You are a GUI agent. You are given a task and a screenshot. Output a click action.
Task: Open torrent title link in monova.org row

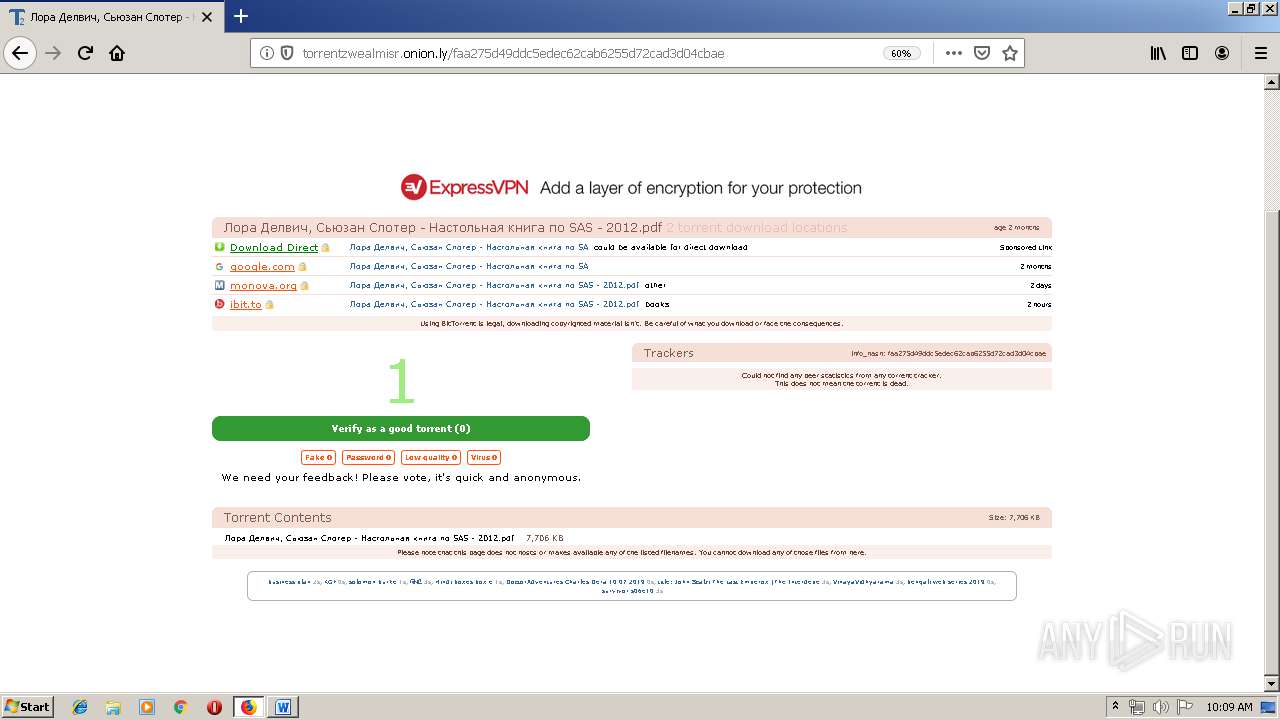coord(494,285)
